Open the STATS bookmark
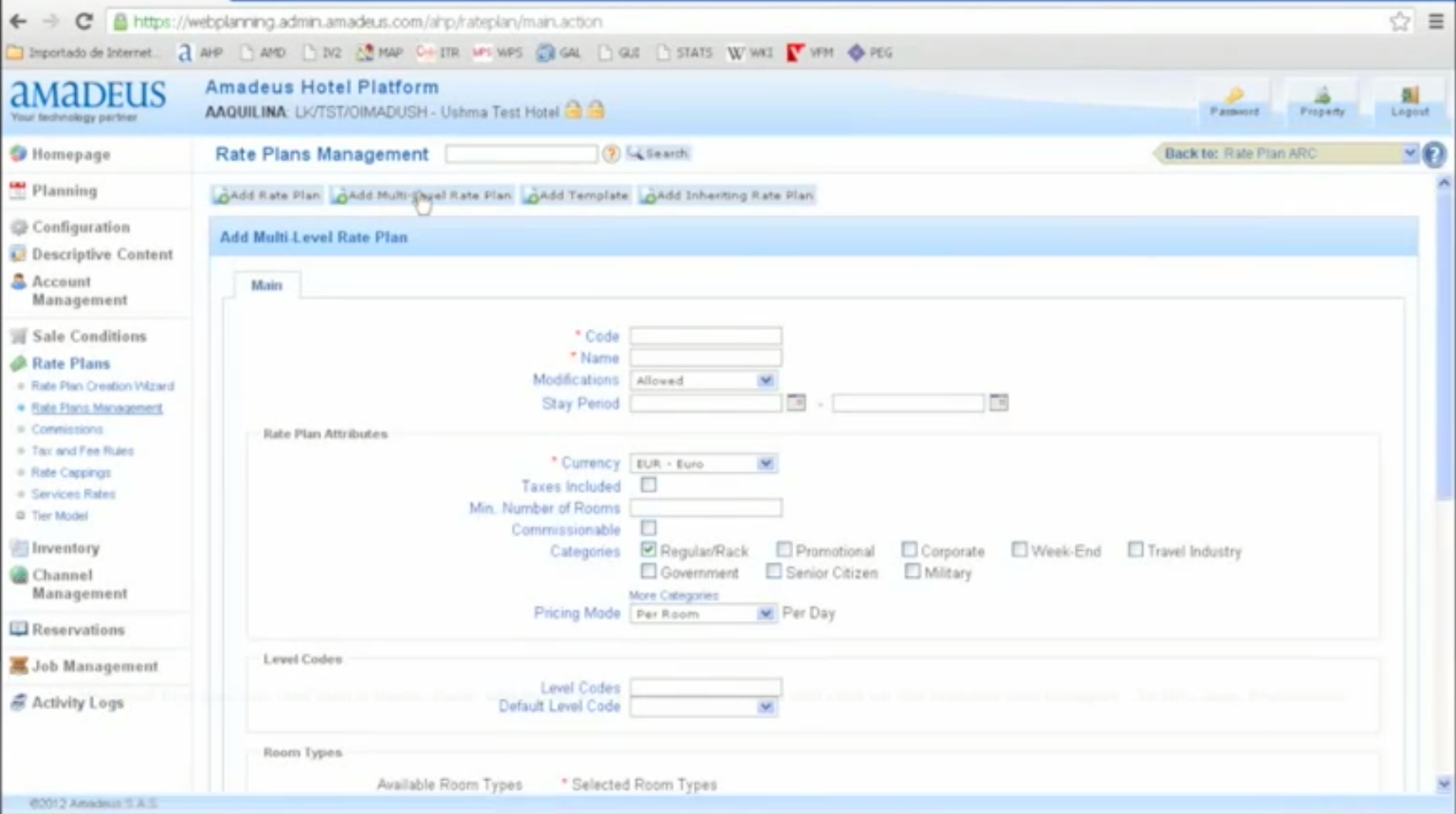This screenshot has width=1456, height=814. coord(684,52)
